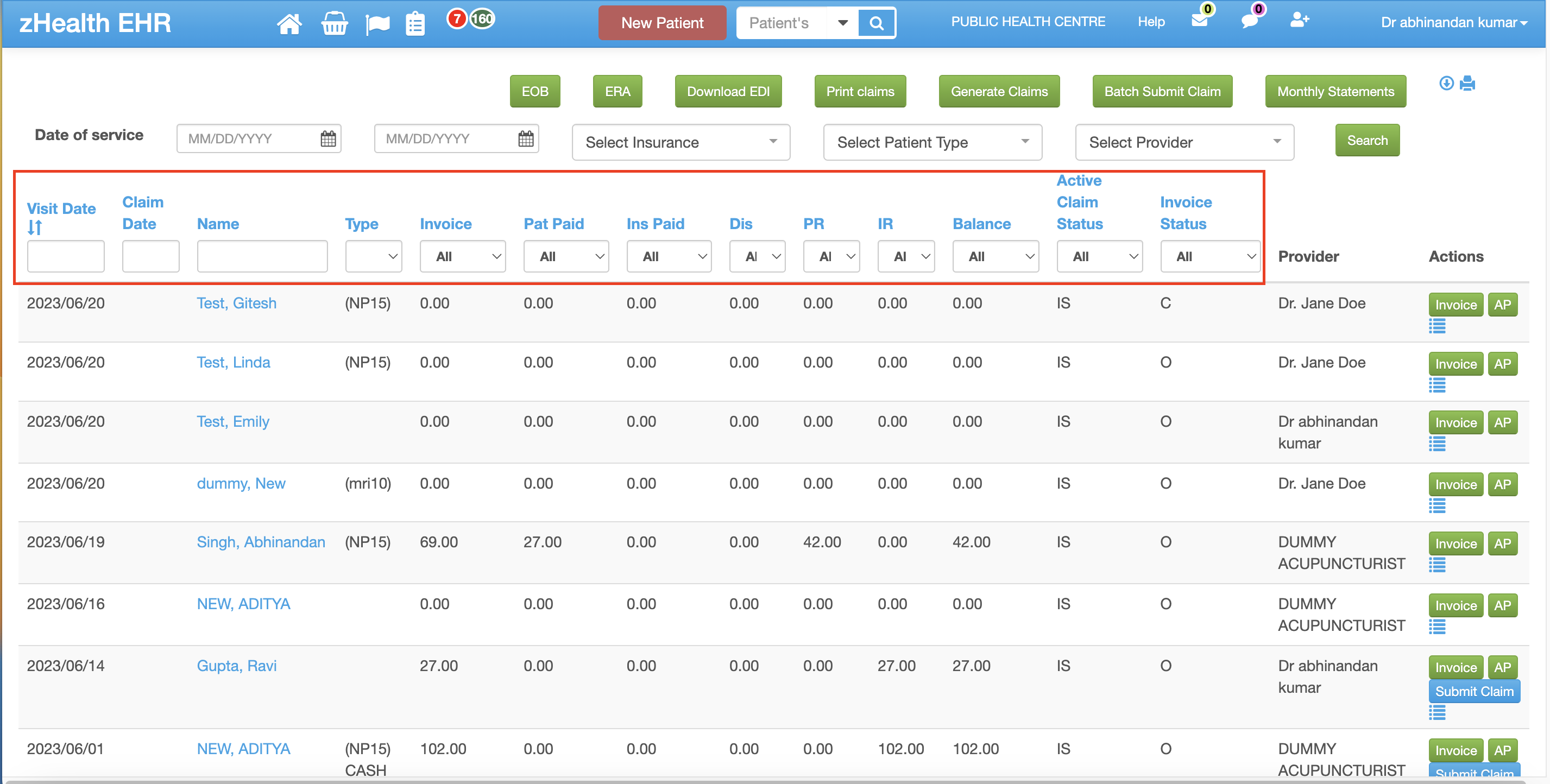Click the home icon in header

point(289,24)
